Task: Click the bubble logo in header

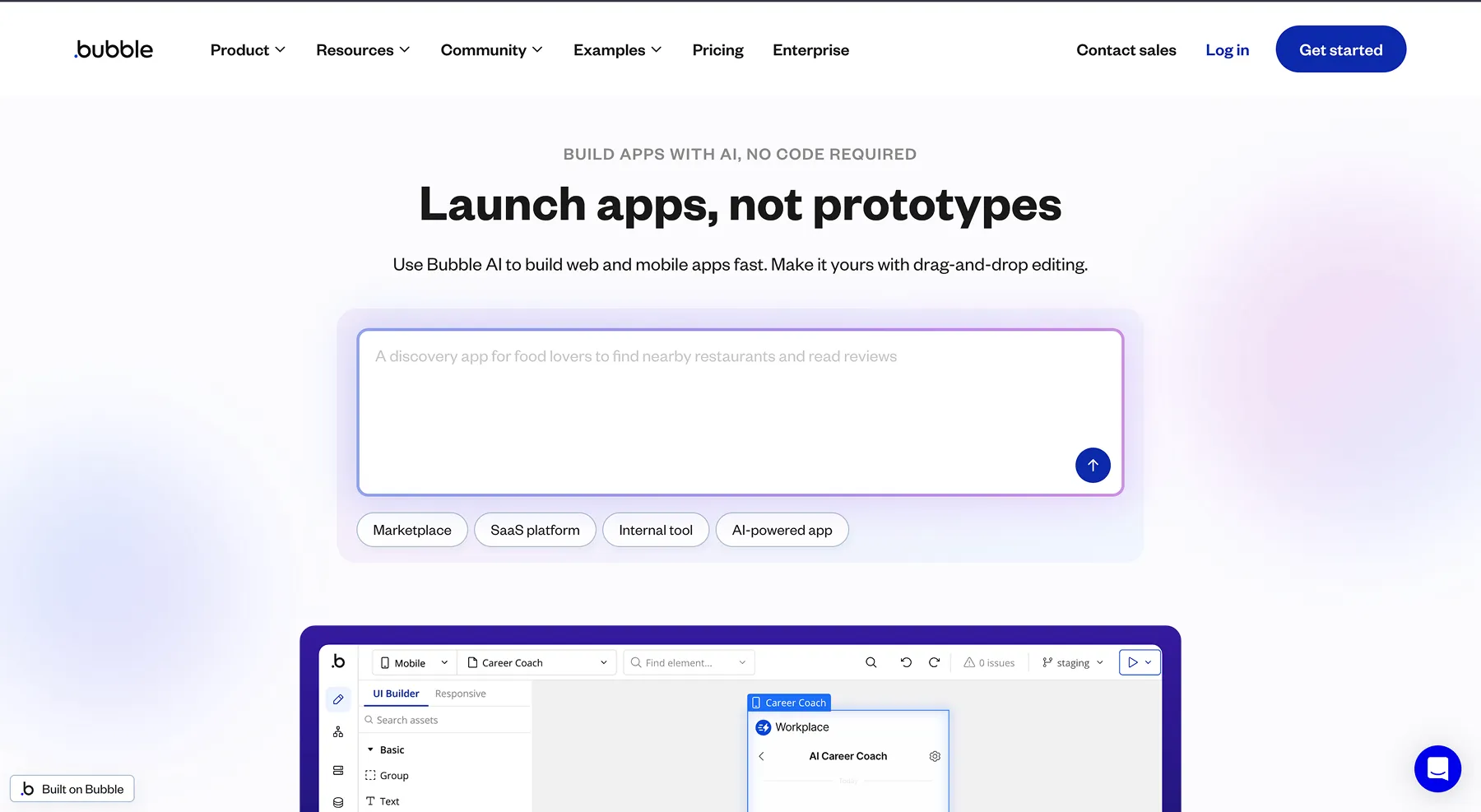Action: click(x=114, y=49)
